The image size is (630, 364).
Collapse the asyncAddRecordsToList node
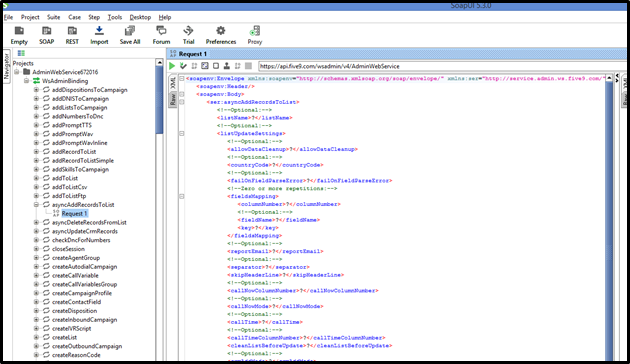tap(36, 204)
